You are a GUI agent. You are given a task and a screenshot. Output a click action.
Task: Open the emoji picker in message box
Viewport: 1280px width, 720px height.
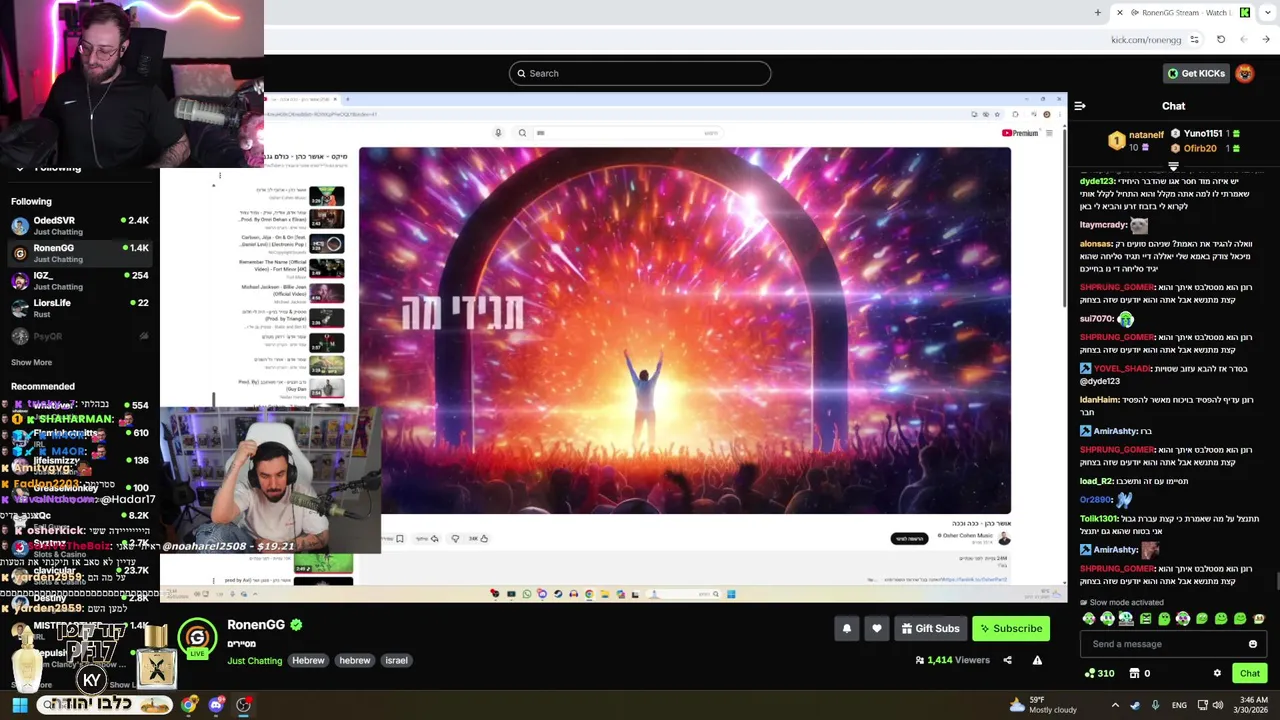1253,644
